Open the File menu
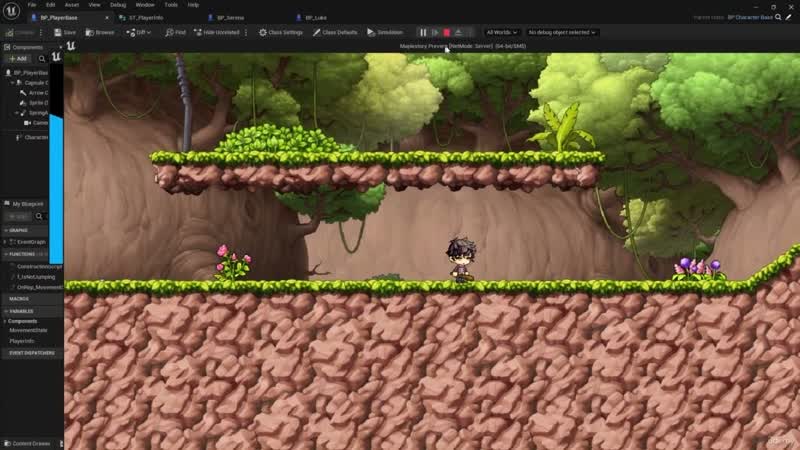800x450 pixels. coord(32,5)
